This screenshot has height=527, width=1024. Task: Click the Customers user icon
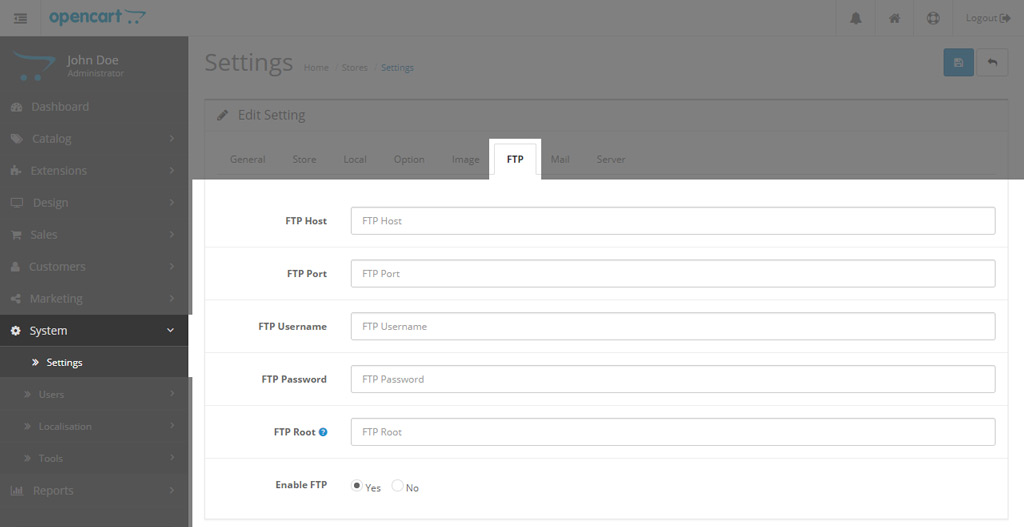point(16,267)
